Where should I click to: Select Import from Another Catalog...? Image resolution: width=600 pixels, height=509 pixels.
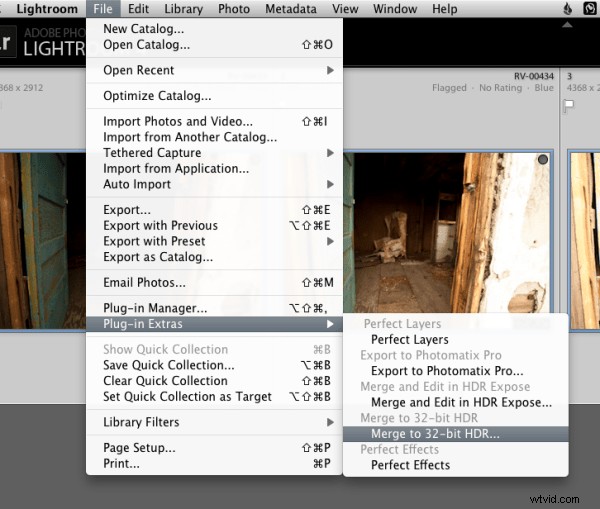(x=214, y=137)
